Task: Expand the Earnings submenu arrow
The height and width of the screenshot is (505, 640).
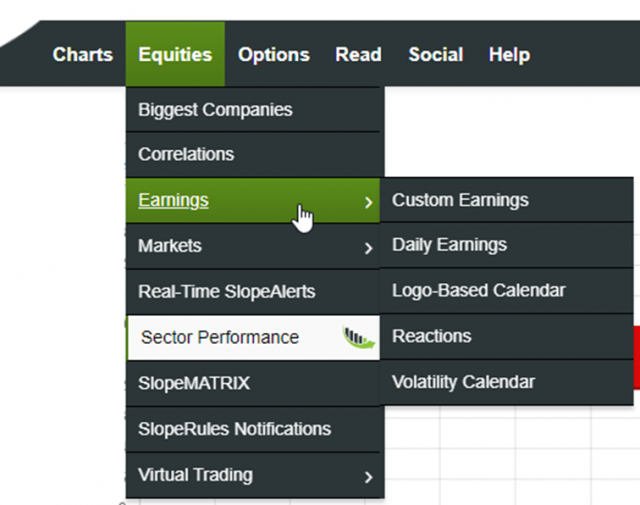Action: pos(368,201)
